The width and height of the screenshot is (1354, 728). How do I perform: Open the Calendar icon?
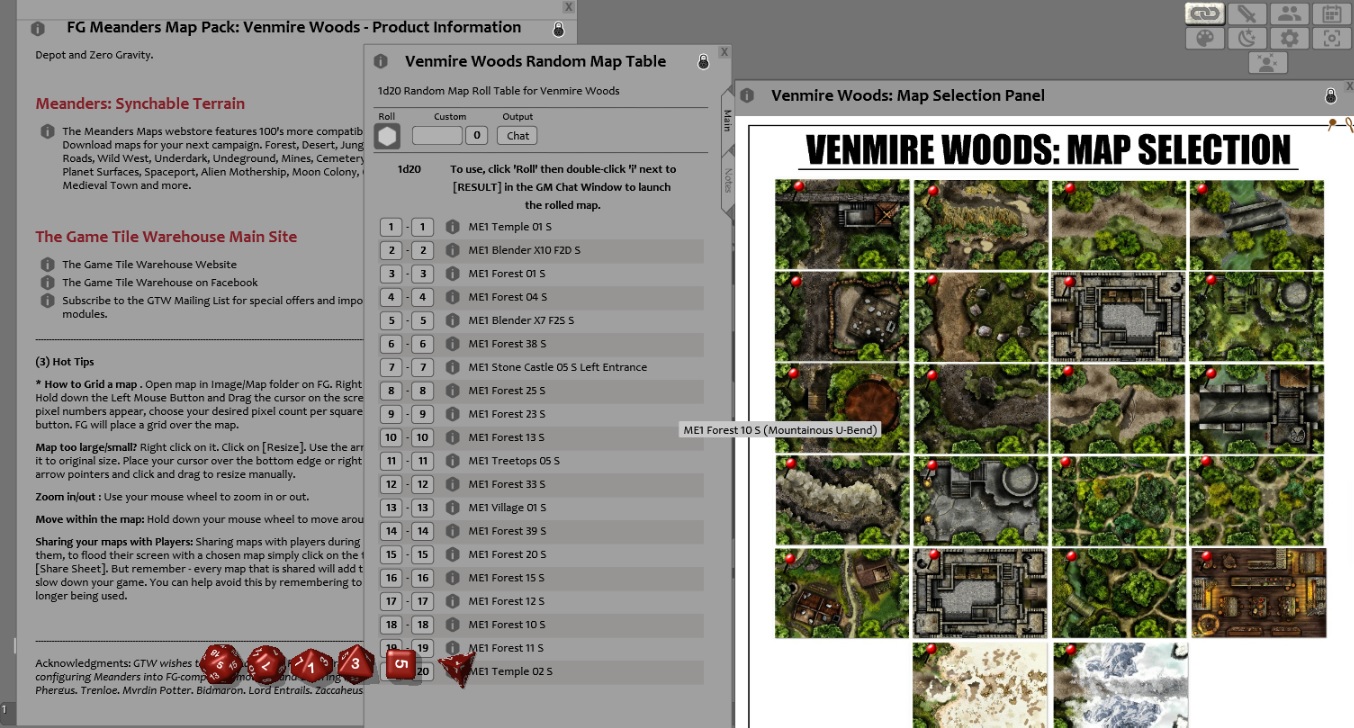(1331, 13)
